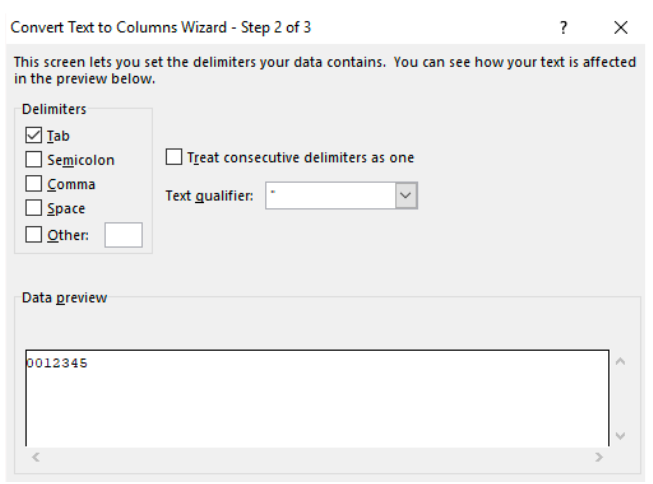Viewport: 653px width, 484px height.
Task: Expand the Text qualifier dropdown arrow
Action: [x=406, y=195]
